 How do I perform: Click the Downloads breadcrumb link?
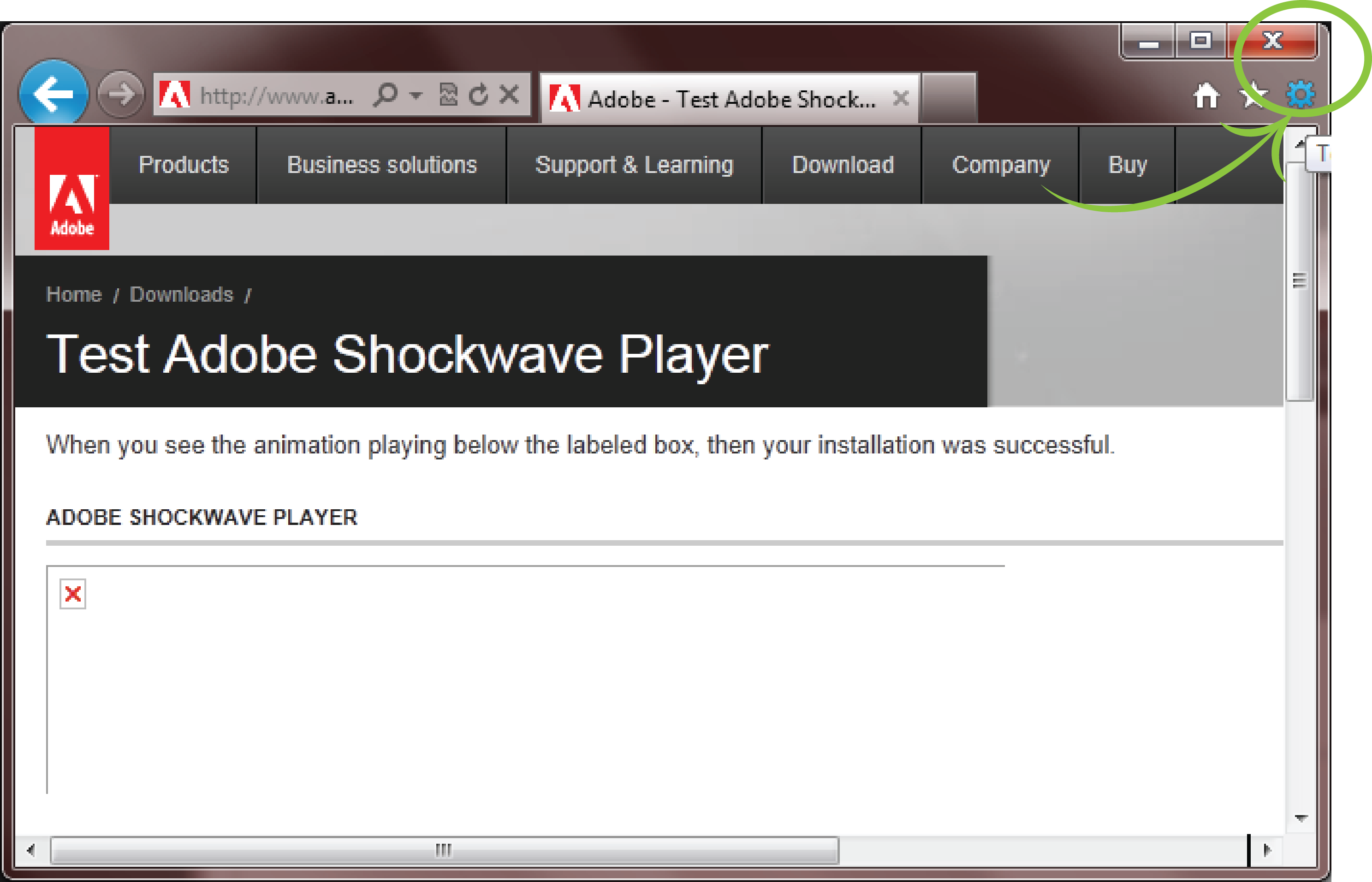coord(181,293)
